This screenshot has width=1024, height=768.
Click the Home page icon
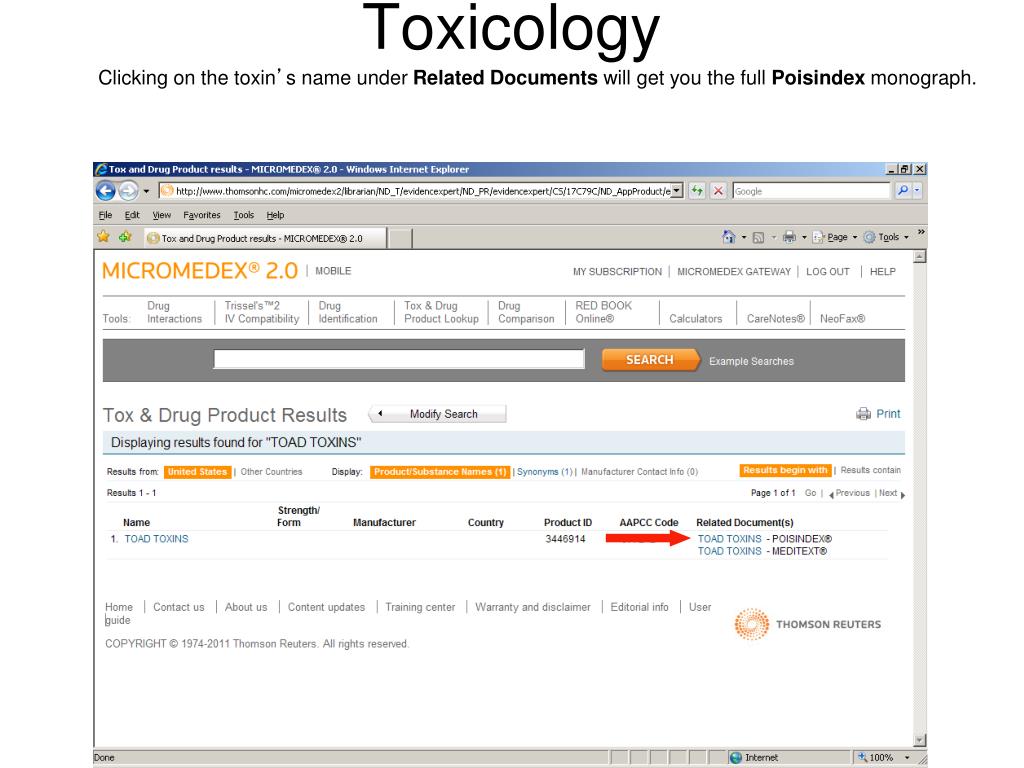pyautogui.click(x=729, y=237)
